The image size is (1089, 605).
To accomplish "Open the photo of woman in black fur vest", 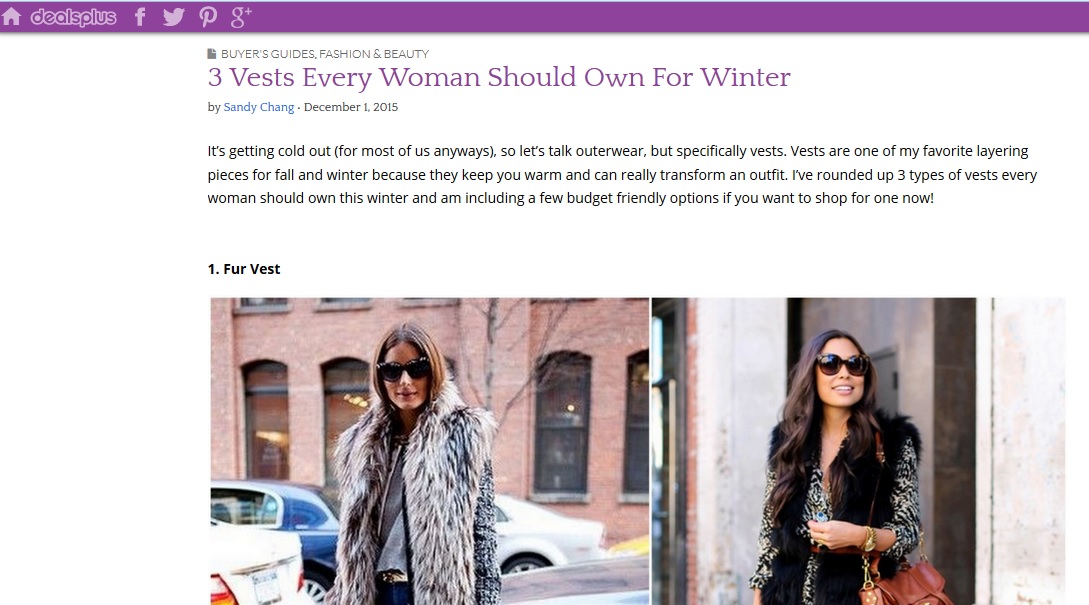I will [858, 451].
